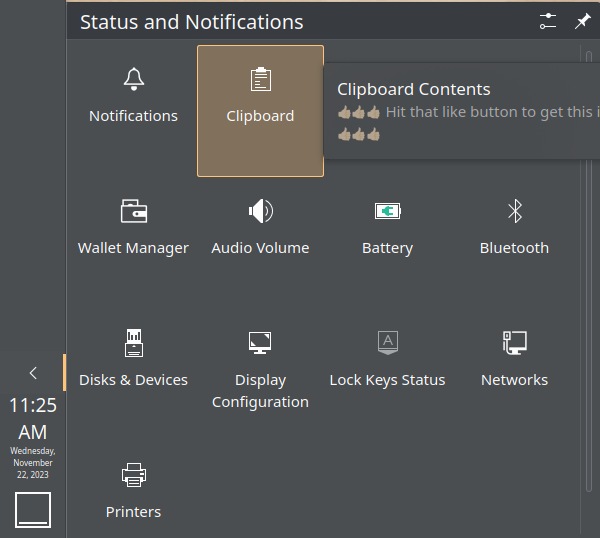
Task: Open the Wallet Manager icon
Action: pos(134,211)
